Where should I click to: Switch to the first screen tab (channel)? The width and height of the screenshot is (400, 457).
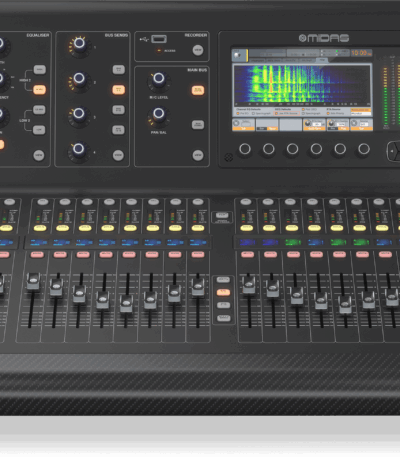[x=257, y=60]
